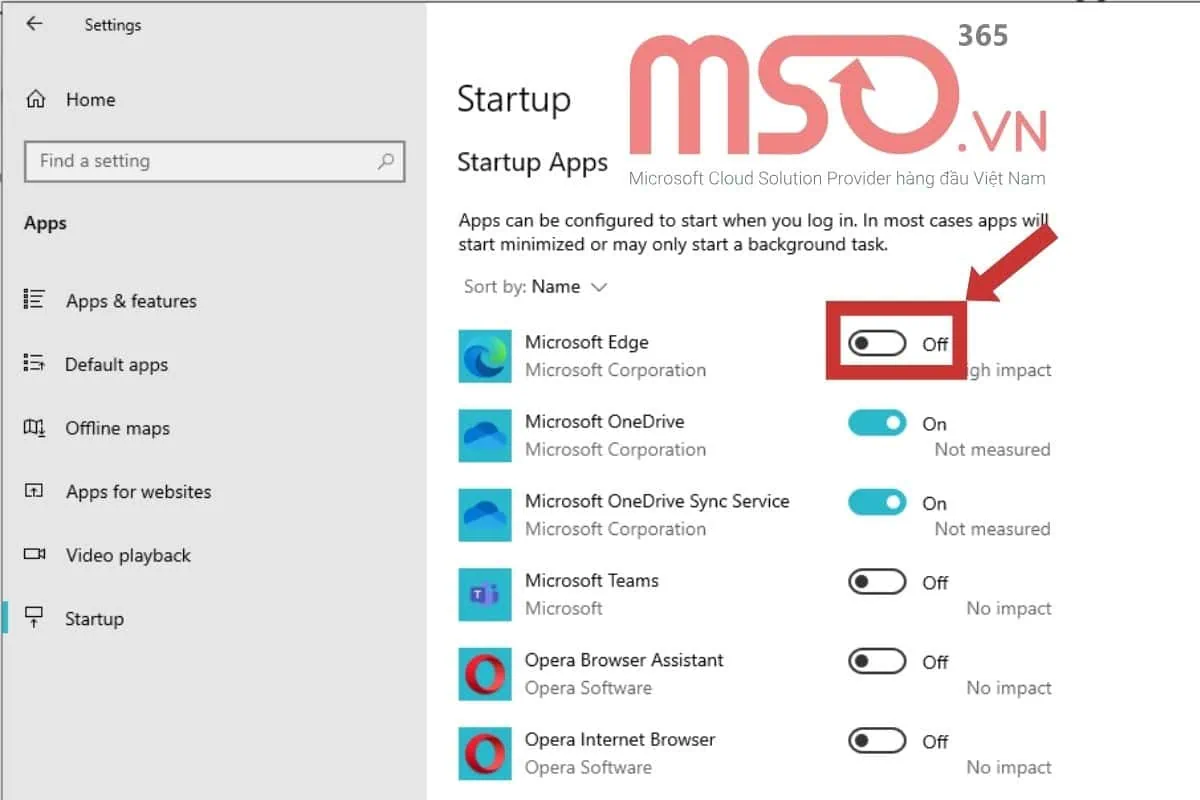
Task: Click the search box magnifier icon
Action: click(x=385, y=161)
